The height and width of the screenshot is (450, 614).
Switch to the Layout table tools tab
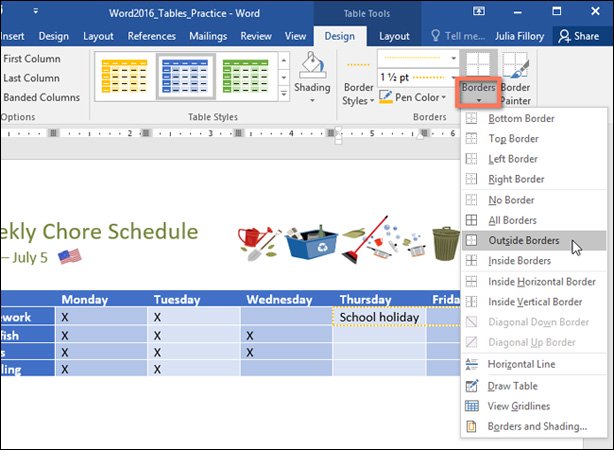pos(394,36)
